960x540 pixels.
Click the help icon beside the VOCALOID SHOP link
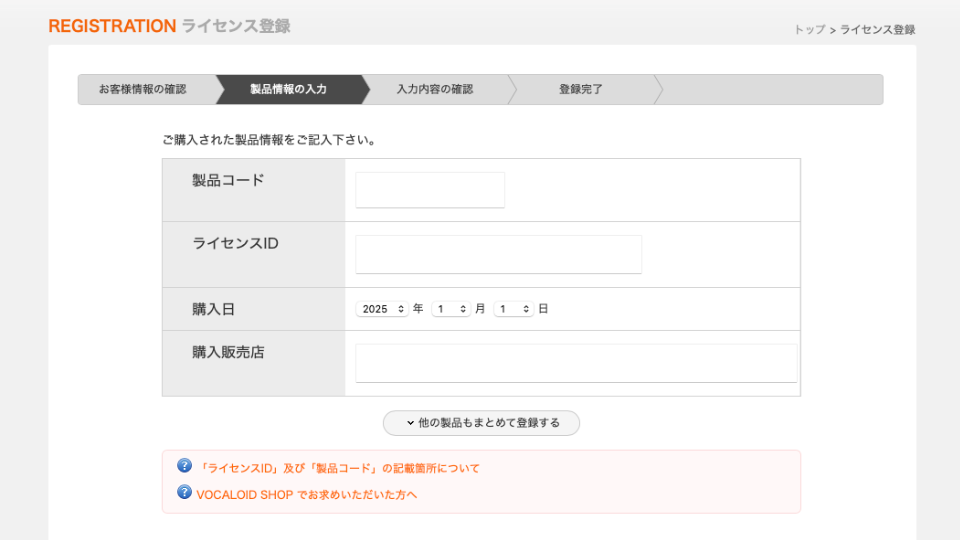click(x=184, y=492)
